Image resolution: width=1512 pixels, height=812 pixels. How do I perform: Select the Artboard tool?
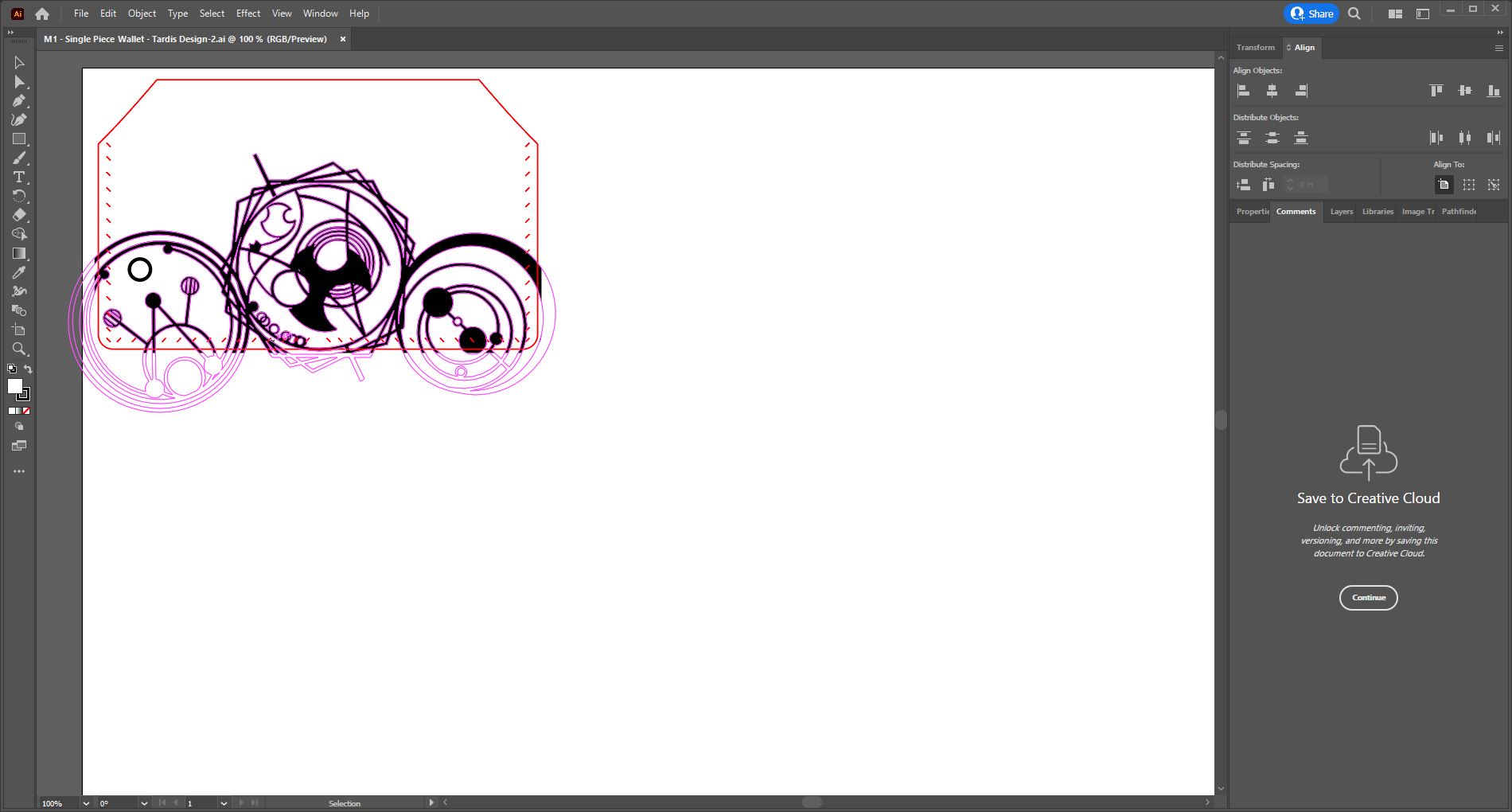[19, 330]
